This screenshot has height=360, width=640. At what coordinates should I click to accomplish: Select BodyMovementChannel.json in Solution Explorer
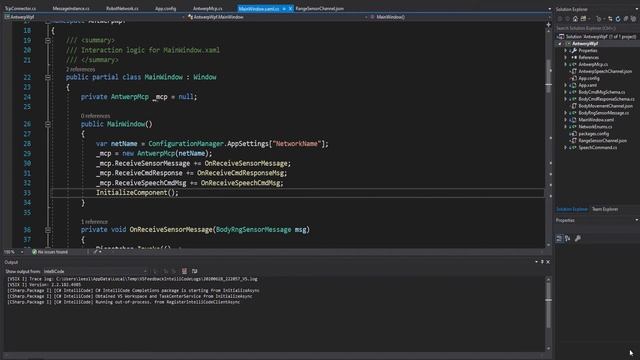(x=605, y=106)
